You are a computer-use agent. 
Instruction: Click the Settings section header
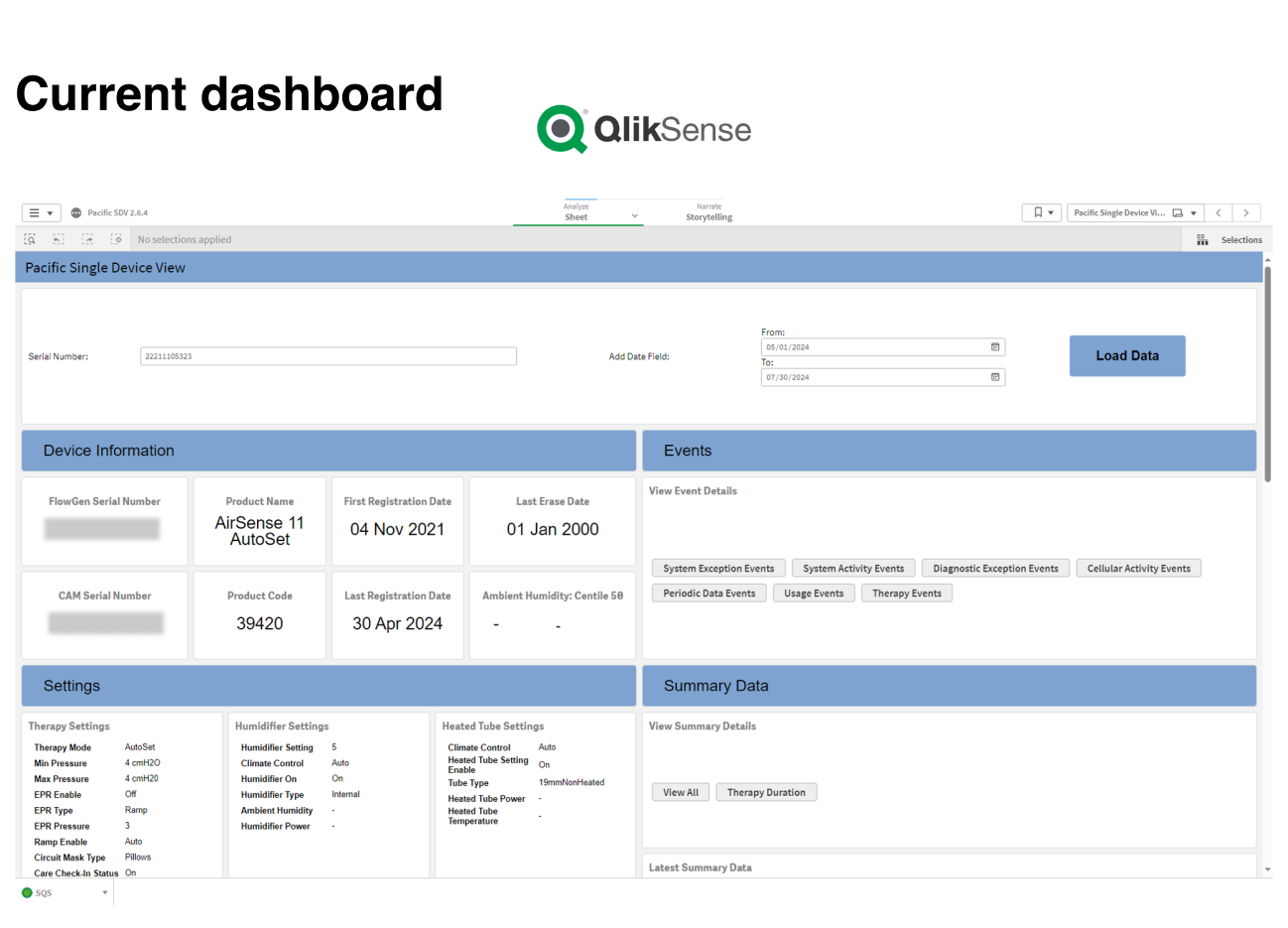(x=328, y=686)
